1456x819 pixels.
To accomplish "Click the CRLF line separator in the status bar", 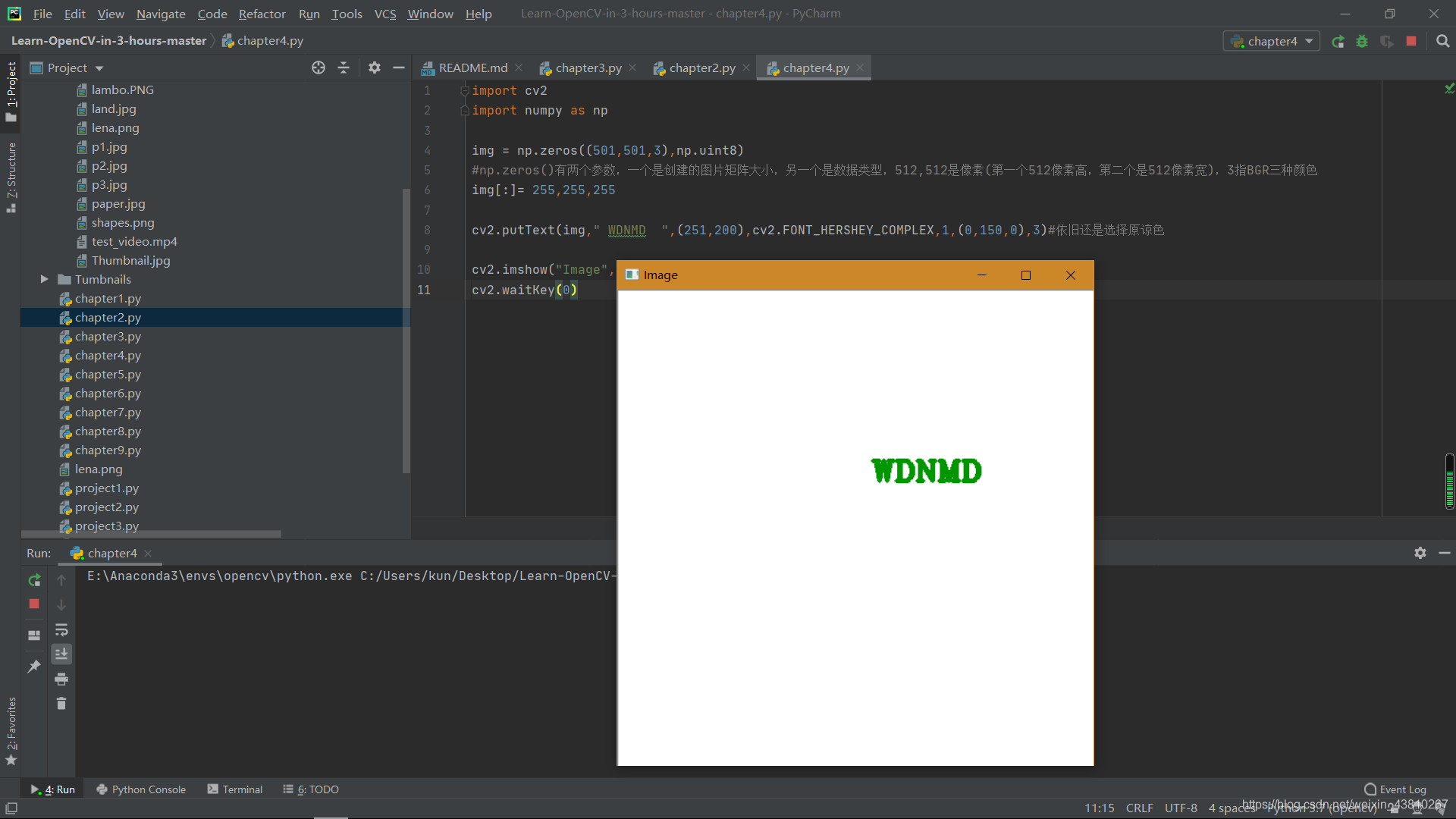I will 1139,808.
